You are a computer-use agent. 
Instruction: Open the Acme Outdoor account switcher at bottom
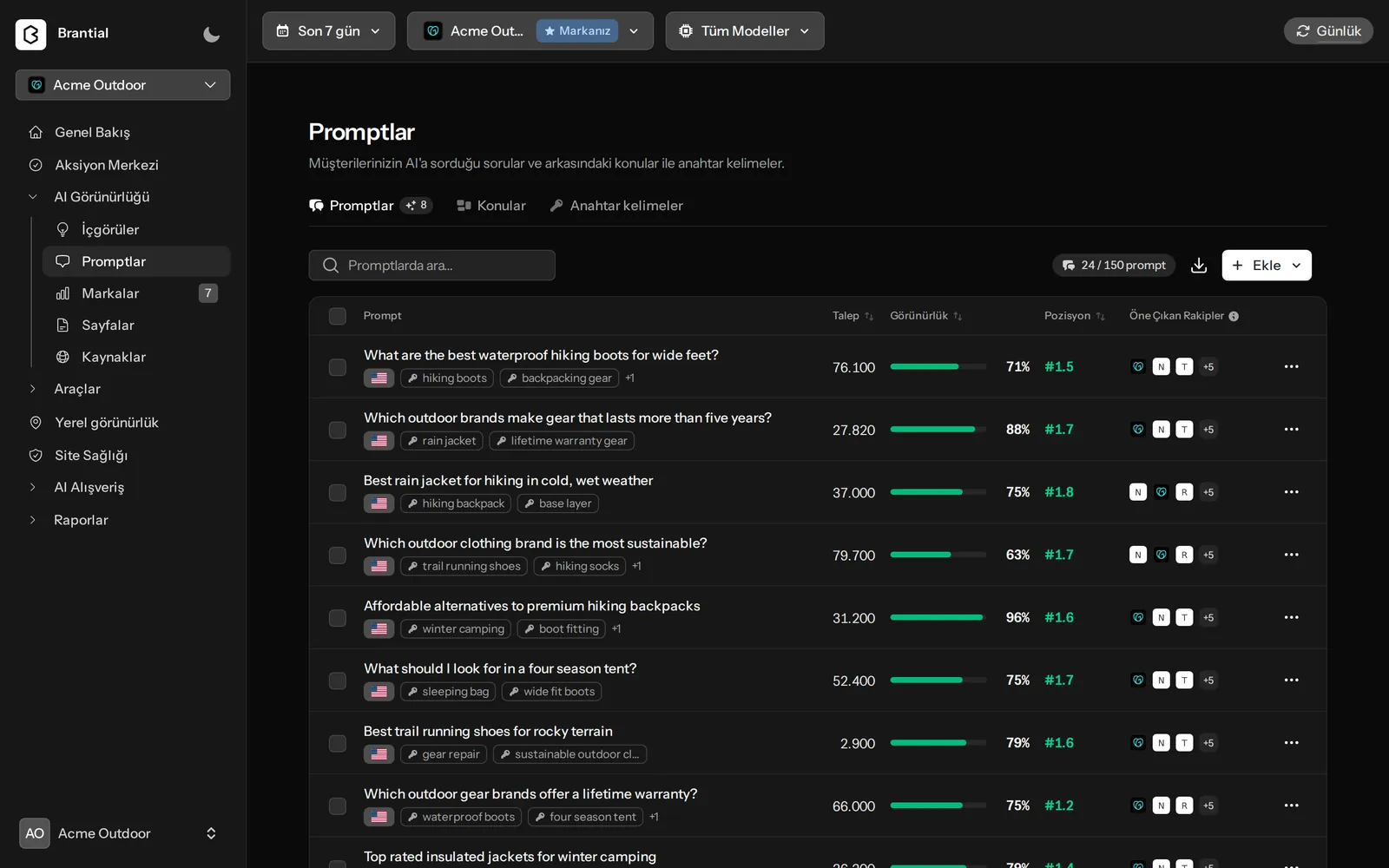[119, 833]
